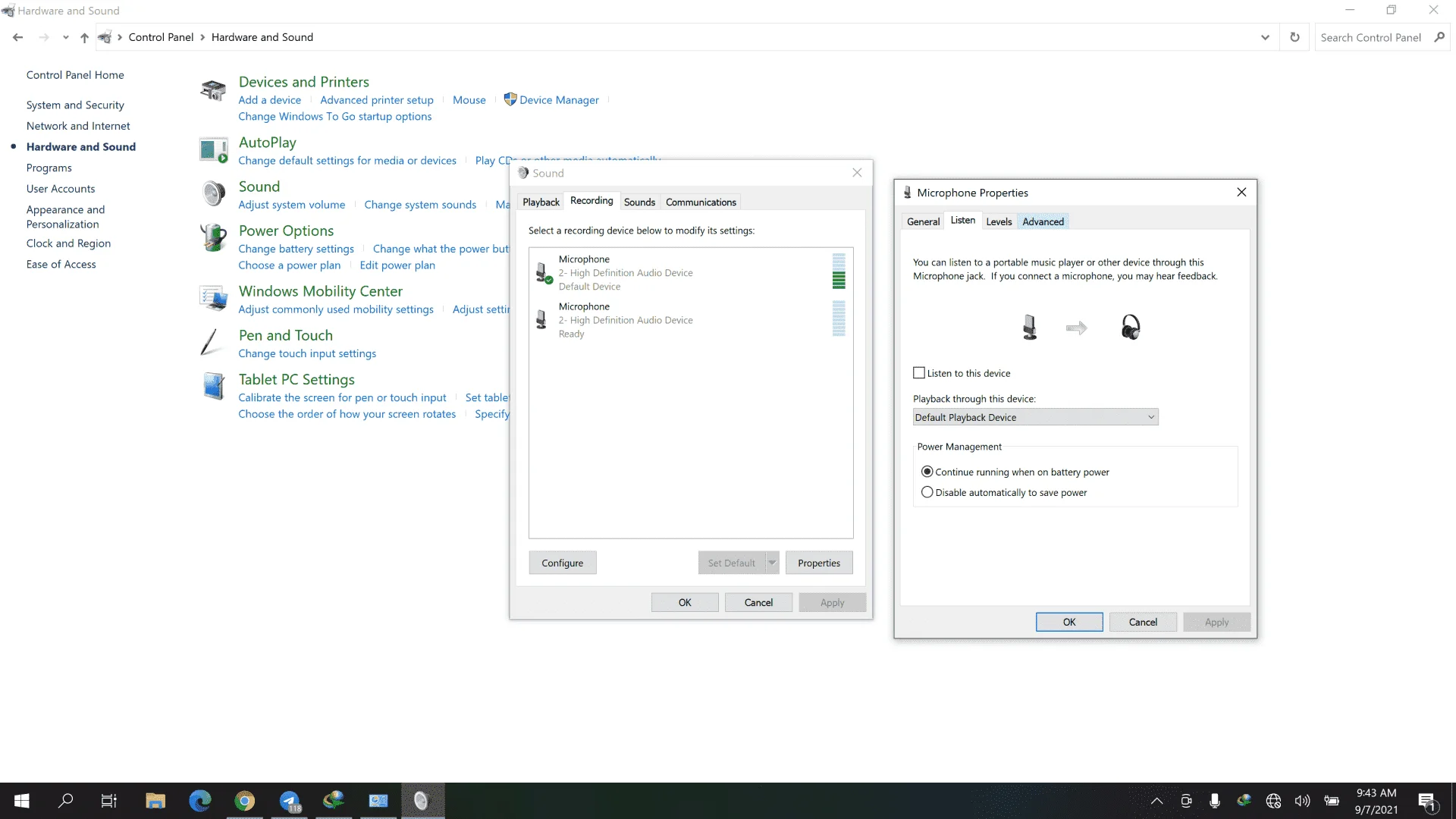The height and width of the screenshot is (819, 1456).
Task: Click Change system sounds link
Action: pyautogui.click(x=420, y=205)
